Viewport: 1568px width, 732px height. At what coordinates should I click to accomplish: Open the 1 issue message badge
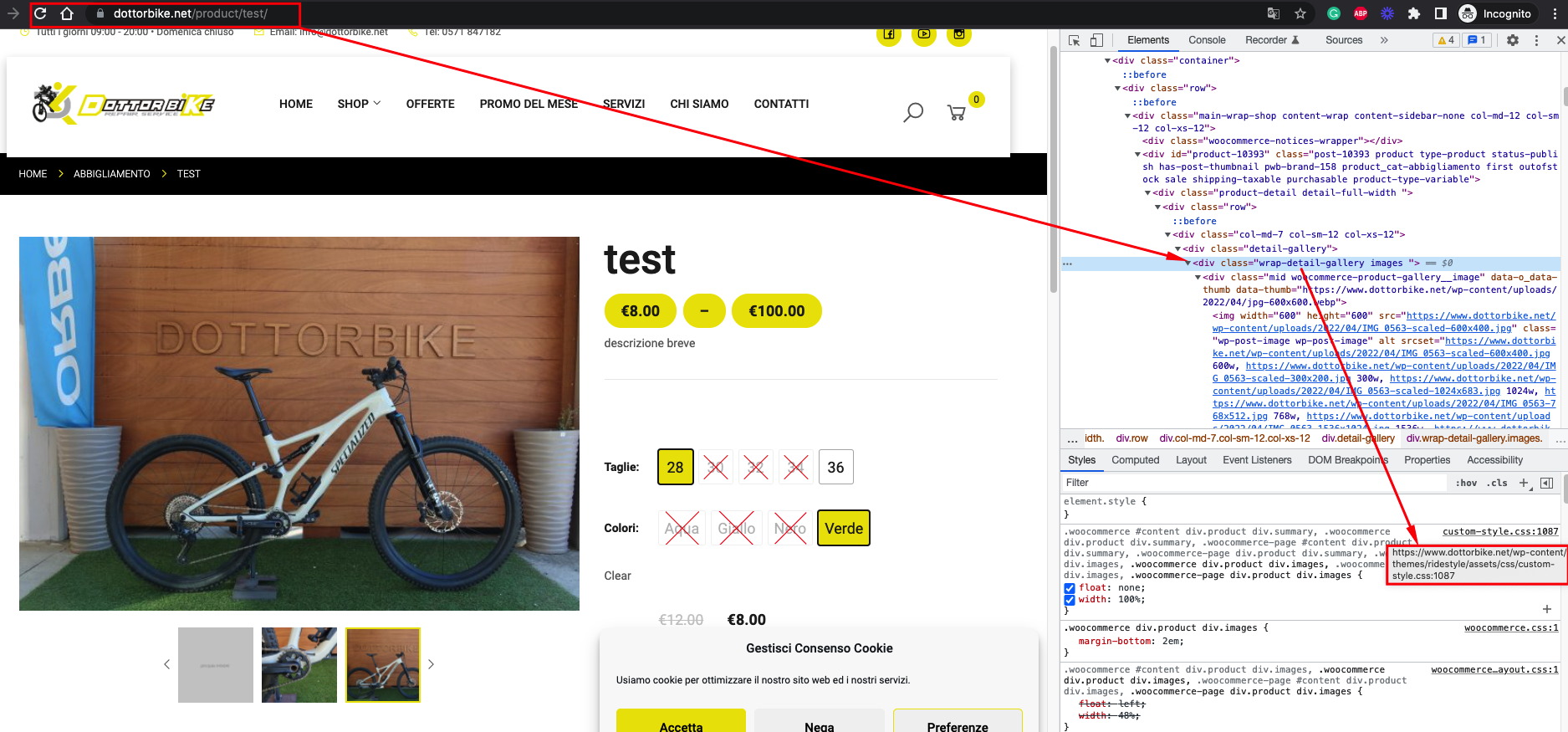click(x=1477, y=40)
